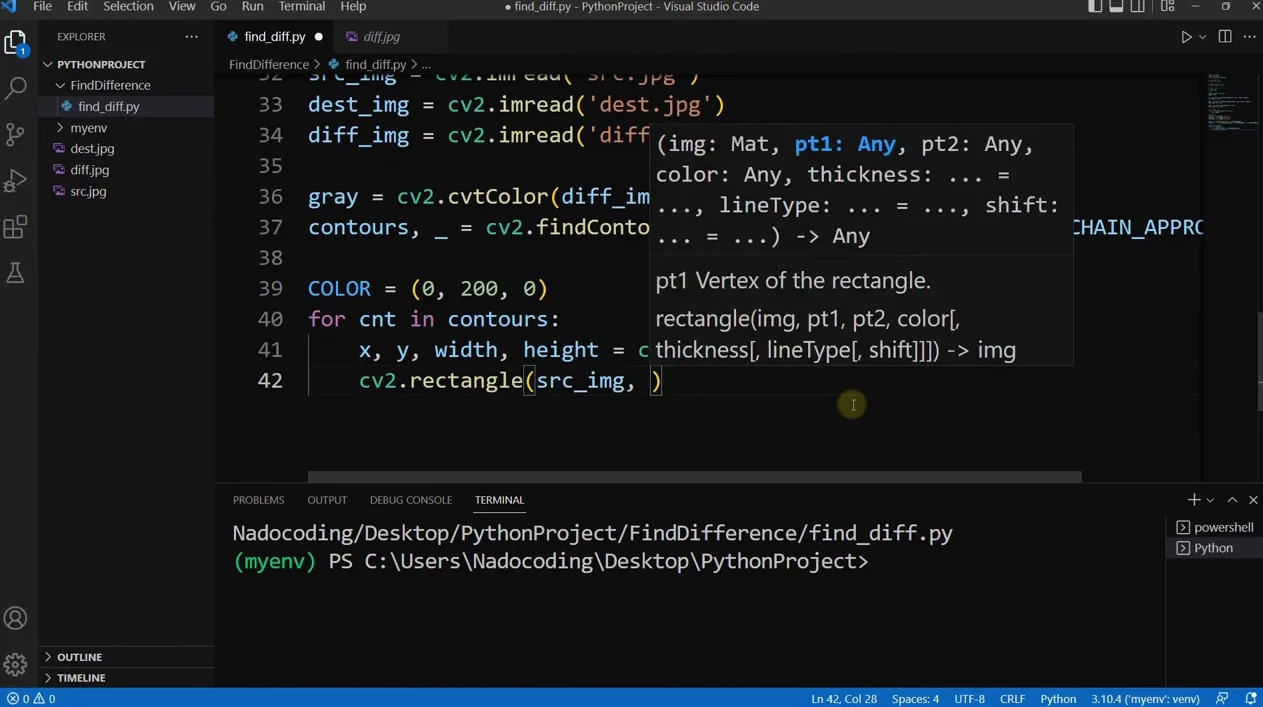Open the File menu
The height and width of the screenshot is (707, 1263).
tap(43, 7)
